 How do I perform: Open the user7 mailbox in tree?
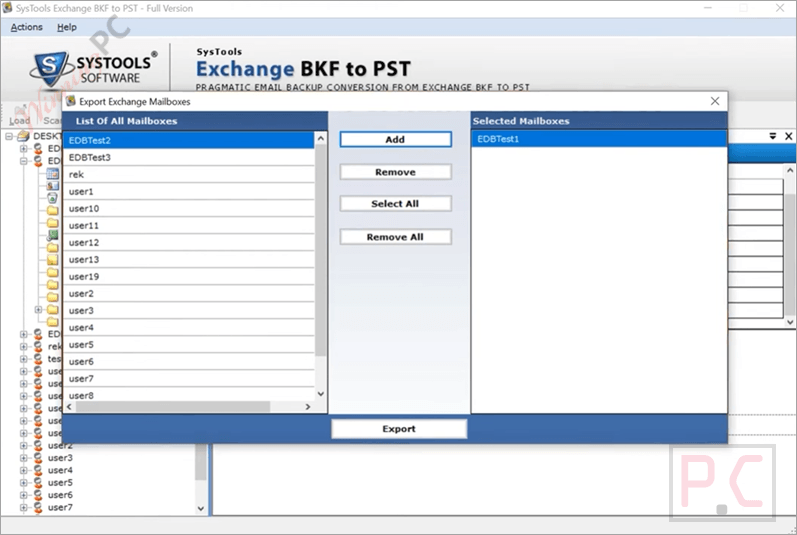click(x=60, y=508)
